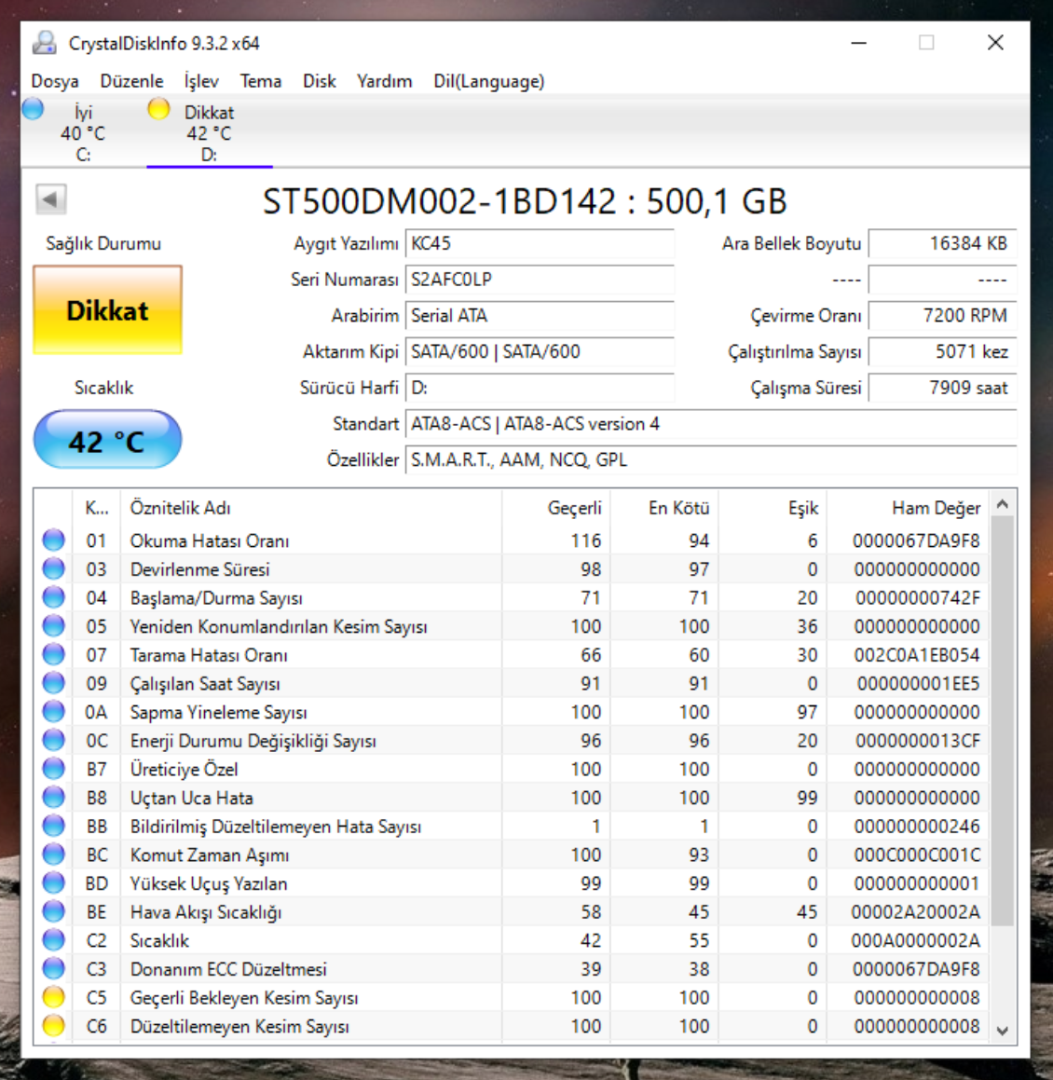Open the Dosya menu
Viewport: 1053px width, 1080px height.
[x=55, y=81]
